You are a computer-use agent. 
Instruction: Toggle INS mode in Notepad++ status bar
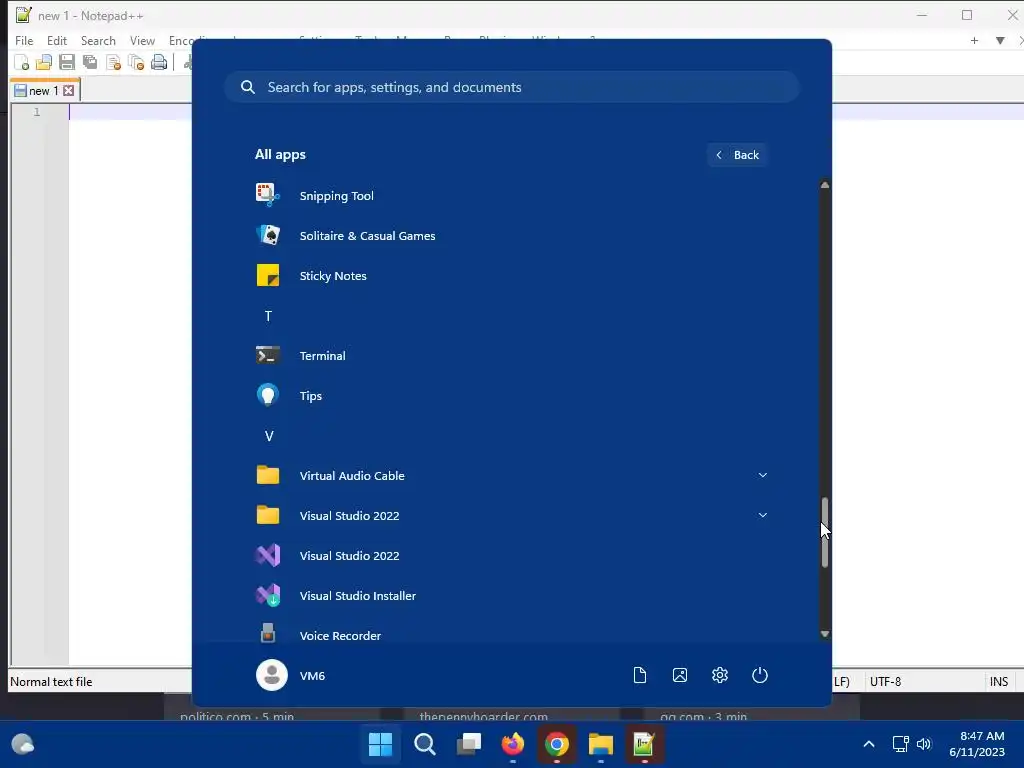point(999,682)
